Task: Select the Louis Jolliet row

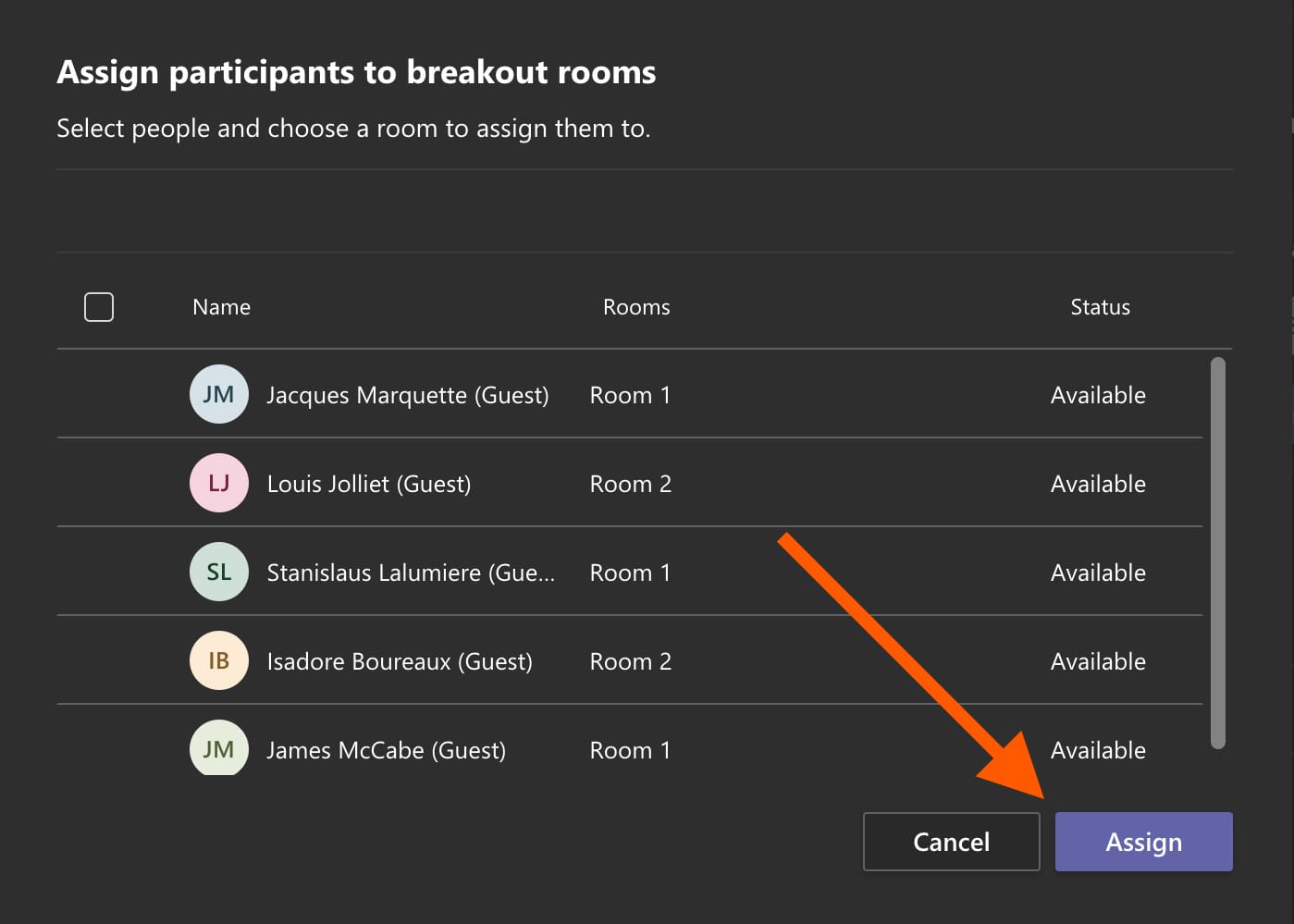Action: coord(368,483)
